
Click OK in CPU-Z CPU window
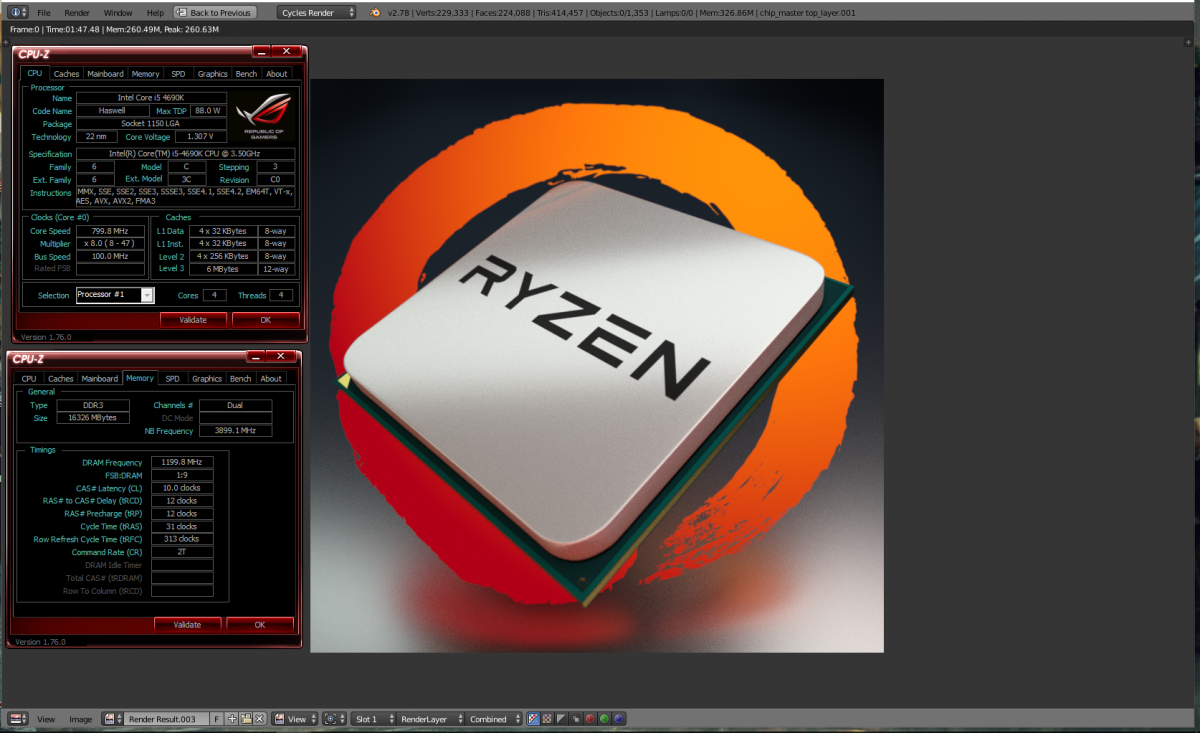265,320
